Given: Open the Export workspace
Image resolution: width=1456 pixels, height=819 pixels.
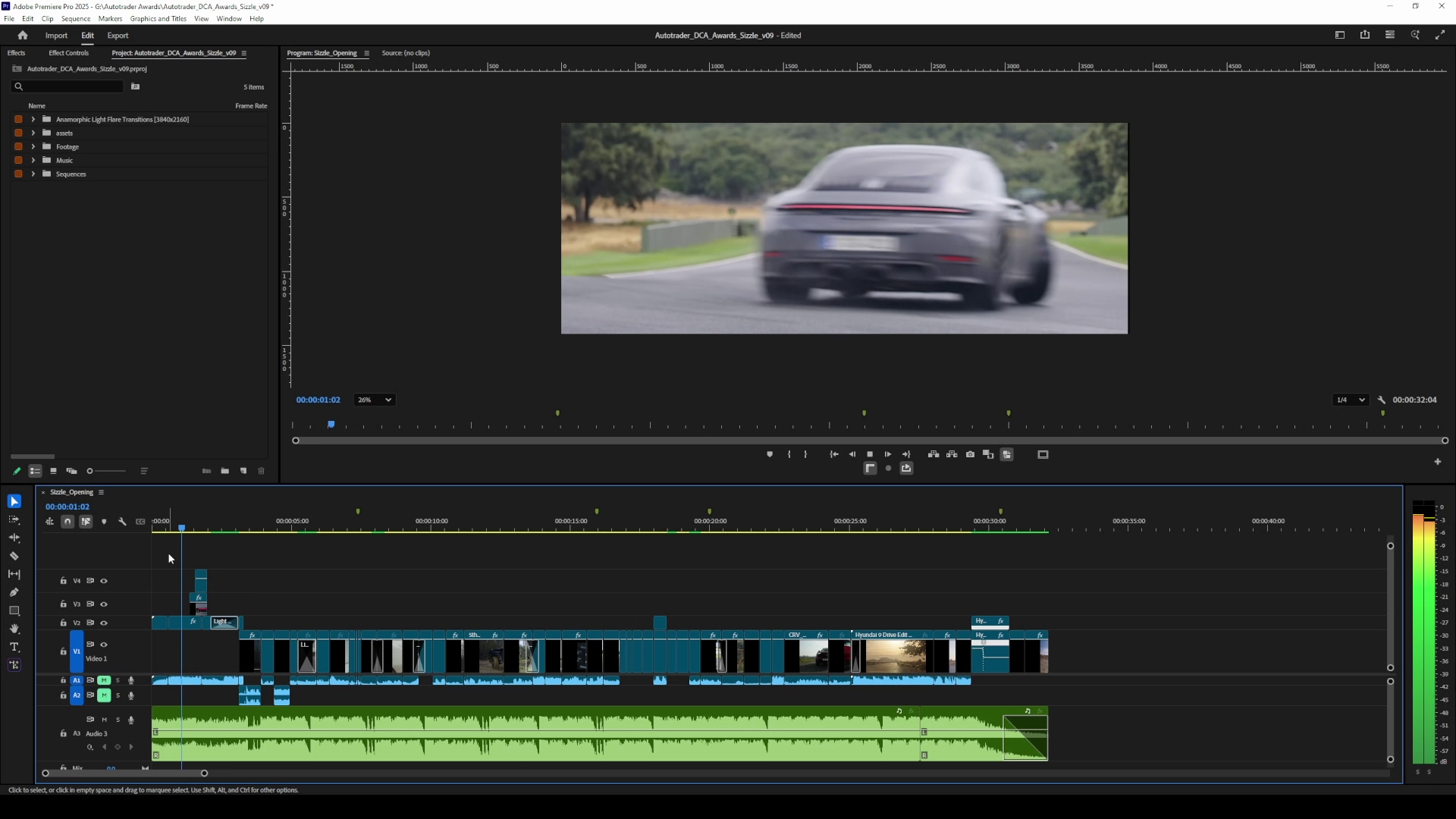Looking at the screenshot, I should point(118,36).
